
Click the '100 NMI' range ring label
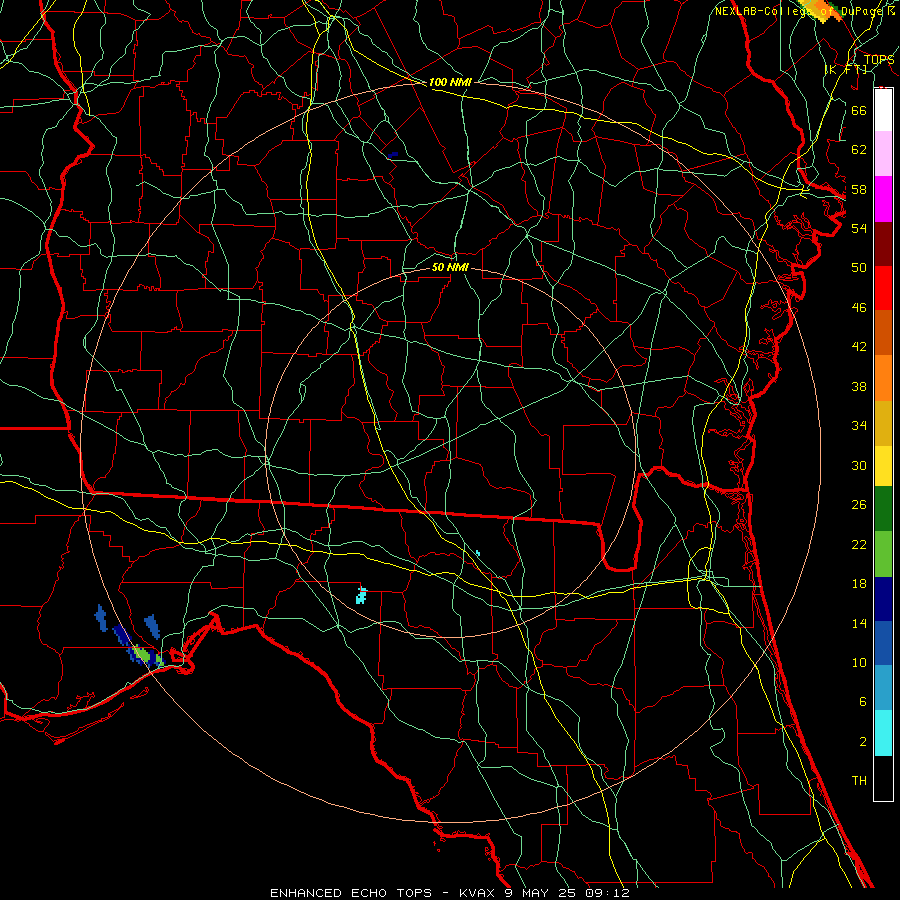pos(450,82)
